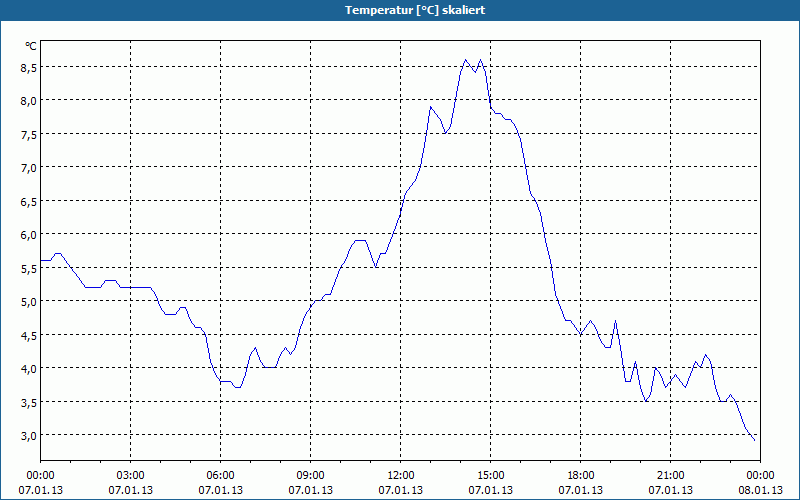Click the 6,0 y-axis label
Screen dimensions: 800x500
28,235
